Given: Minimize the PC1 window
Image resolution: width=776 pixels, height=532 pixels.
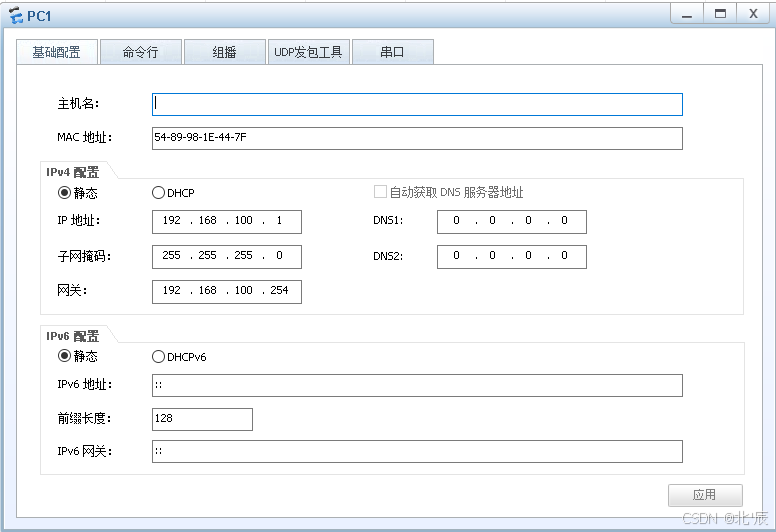Looking at the screenshot, I should point(687,13).
